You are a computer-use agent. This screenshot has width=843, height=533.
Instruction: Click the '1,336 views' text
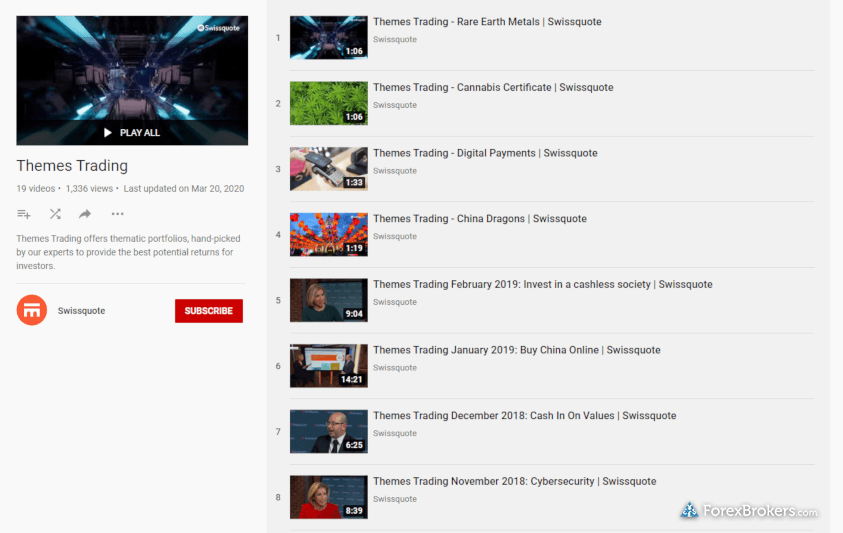coord(89,188)
